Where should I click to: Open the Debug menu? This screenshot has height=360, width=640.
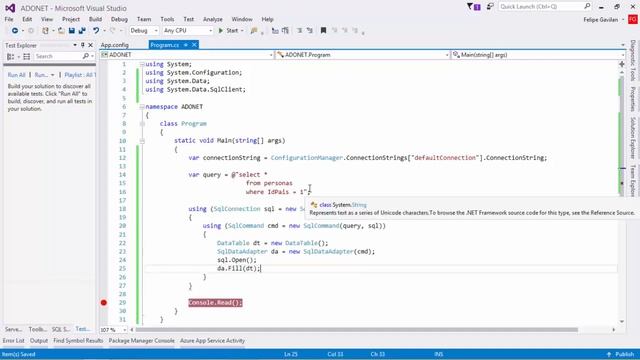[119, 19]
